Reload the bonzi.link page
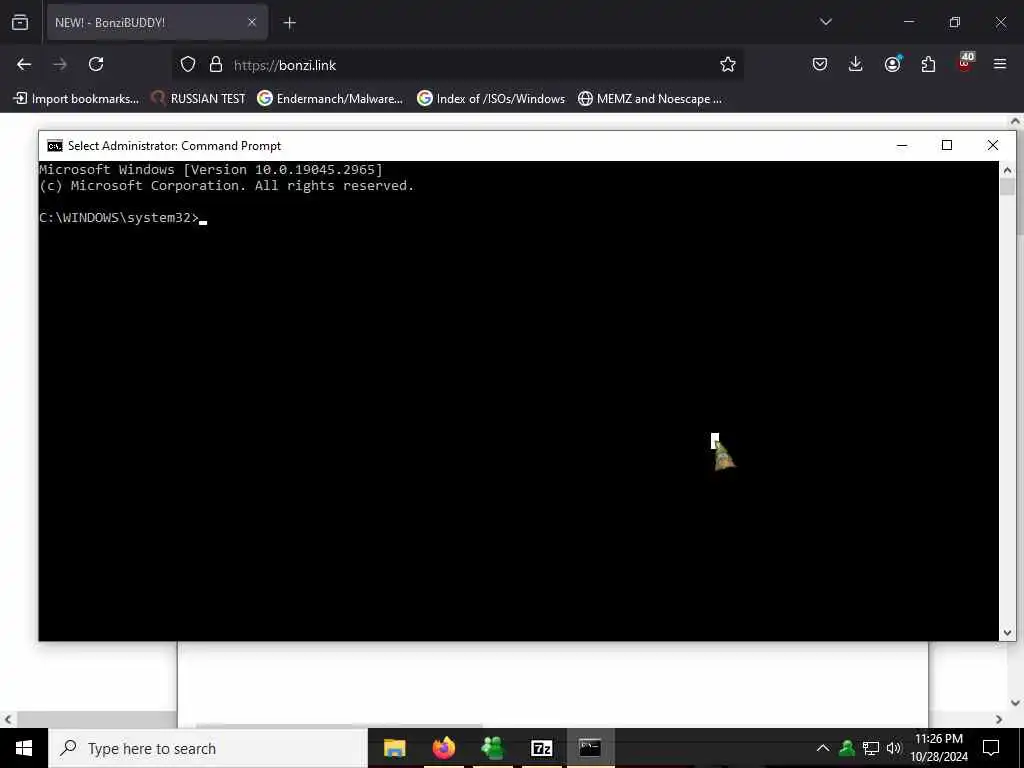Screen dimensions: 1024x768 tap(96, 65)
